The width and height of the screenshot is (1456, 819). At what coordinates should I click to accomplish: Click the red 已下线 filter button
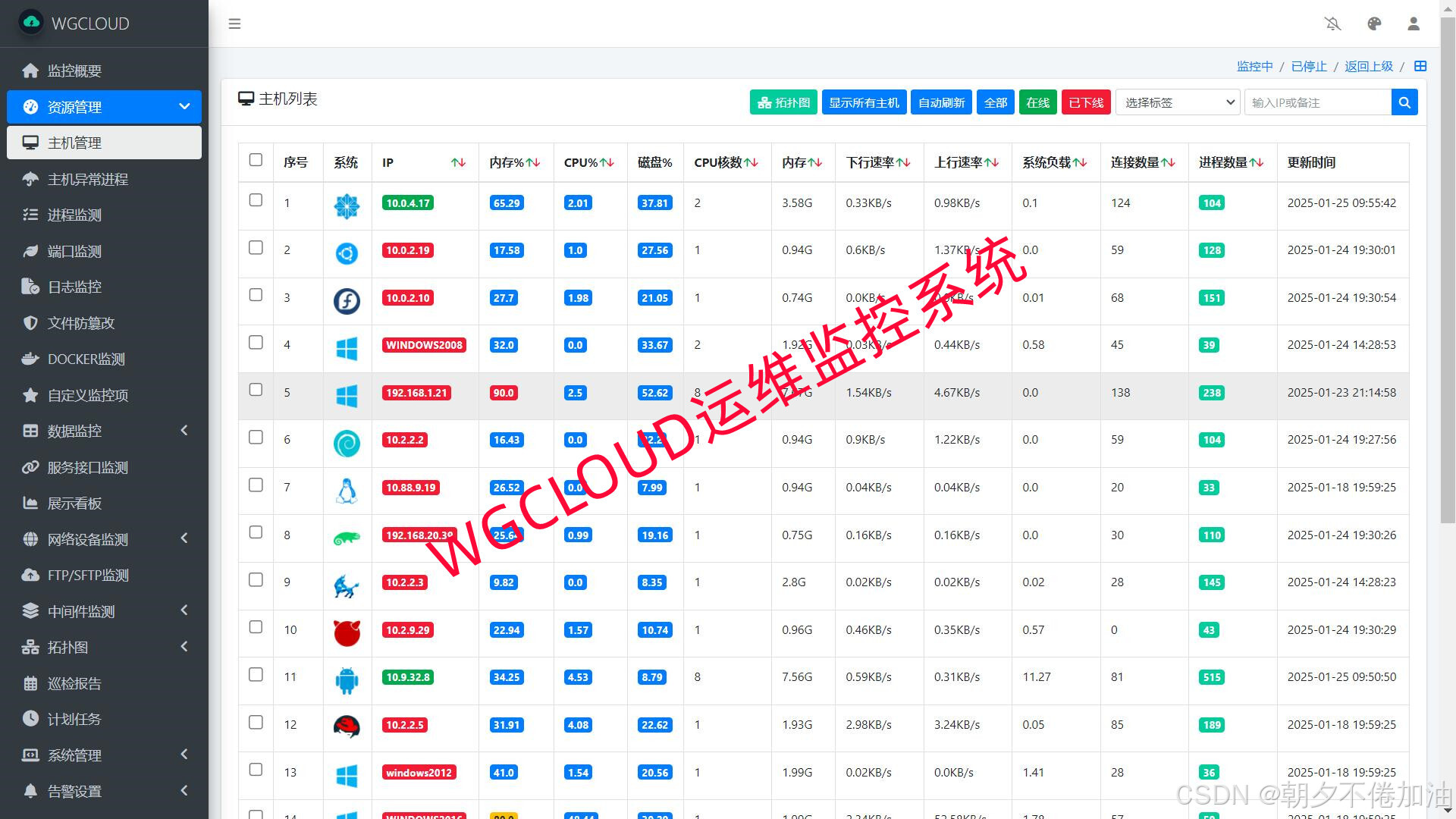click(1086, 102)
